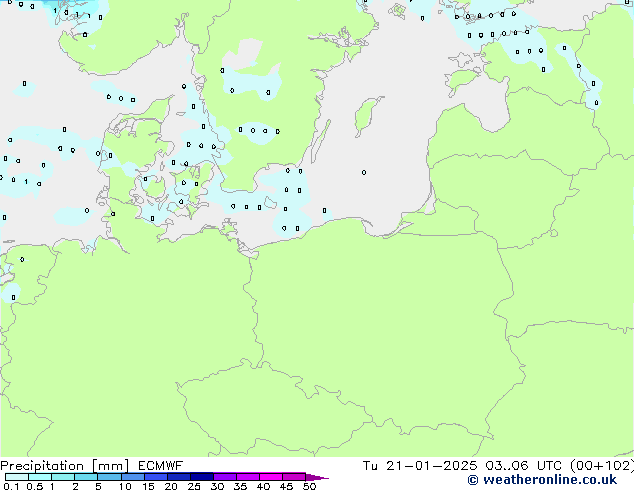The width and height of the screenshot is (634, 490).
Task: Click the '25' legend scale label
Action: [x=194, y=486]
